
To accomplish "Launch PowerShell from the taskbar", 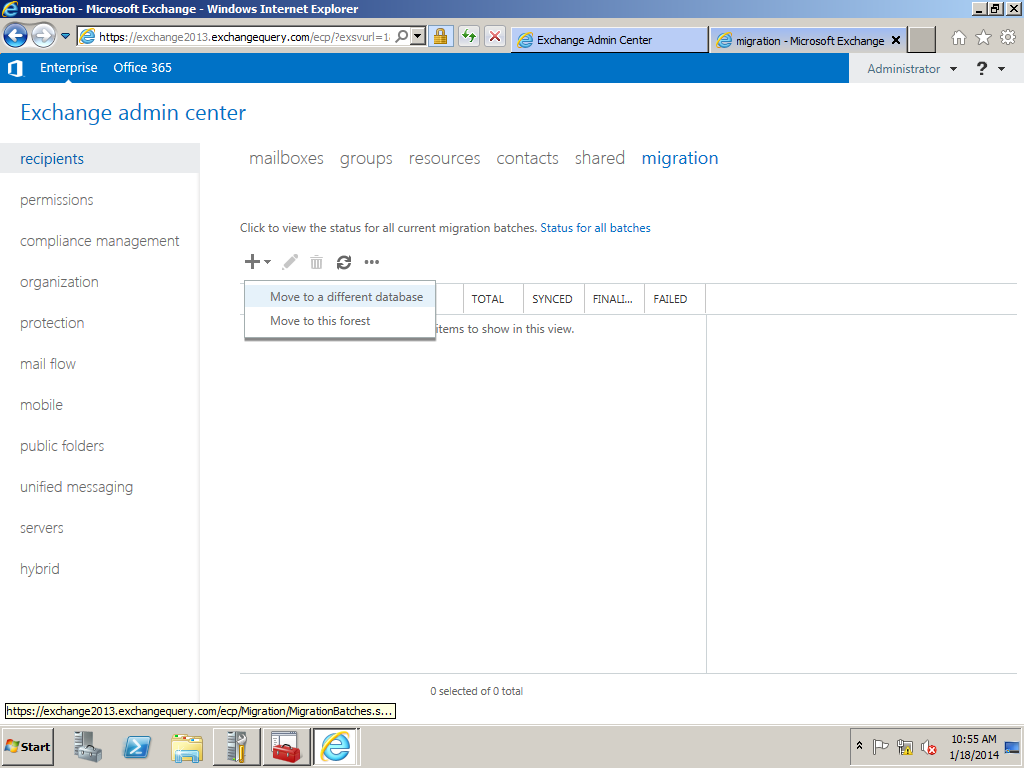I will pos(137,747).
